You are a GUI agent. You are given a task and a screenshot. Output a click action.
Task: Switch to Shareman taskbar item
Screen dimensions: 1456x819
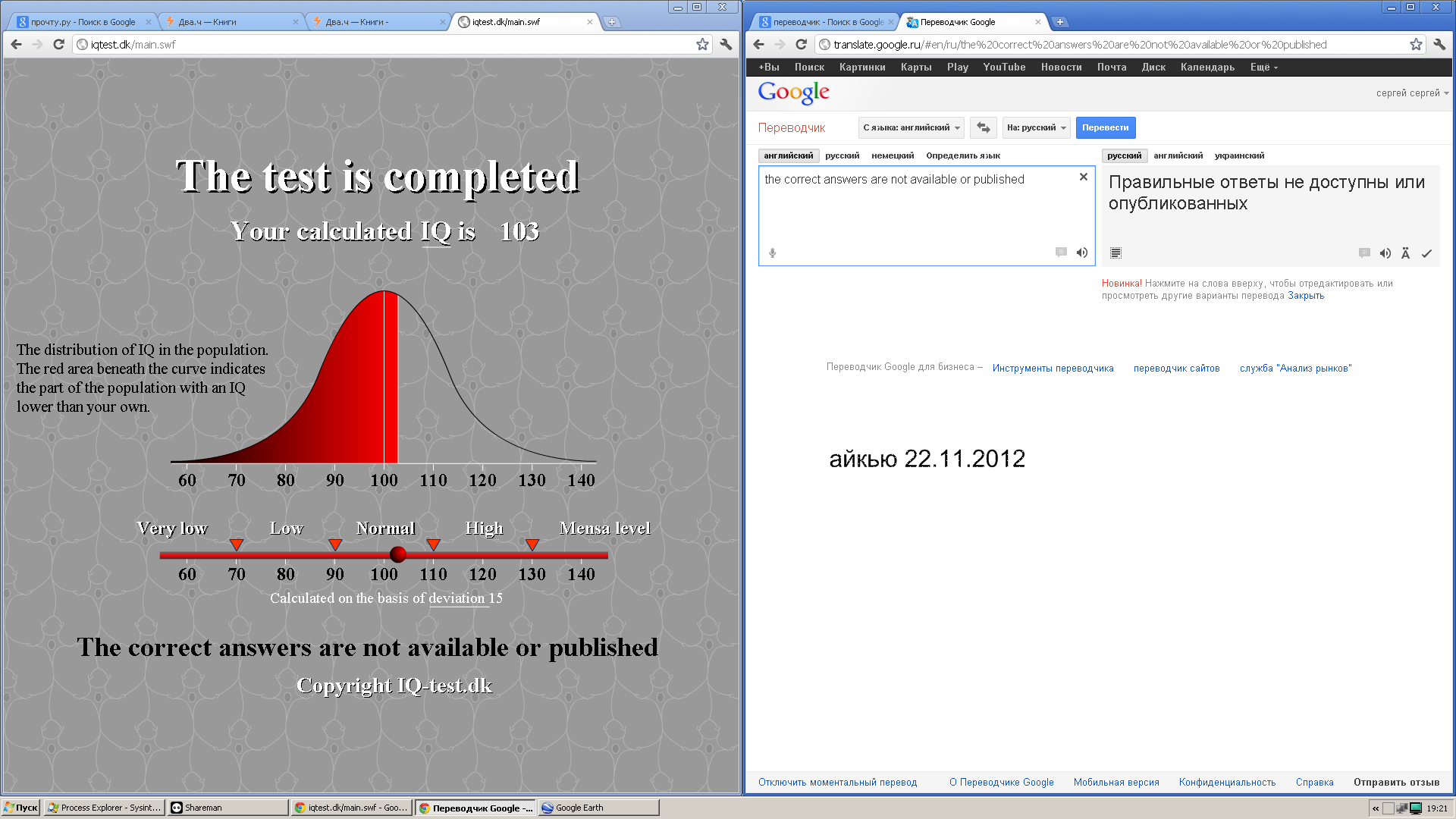pyautogui.click(x=227, y=808)
